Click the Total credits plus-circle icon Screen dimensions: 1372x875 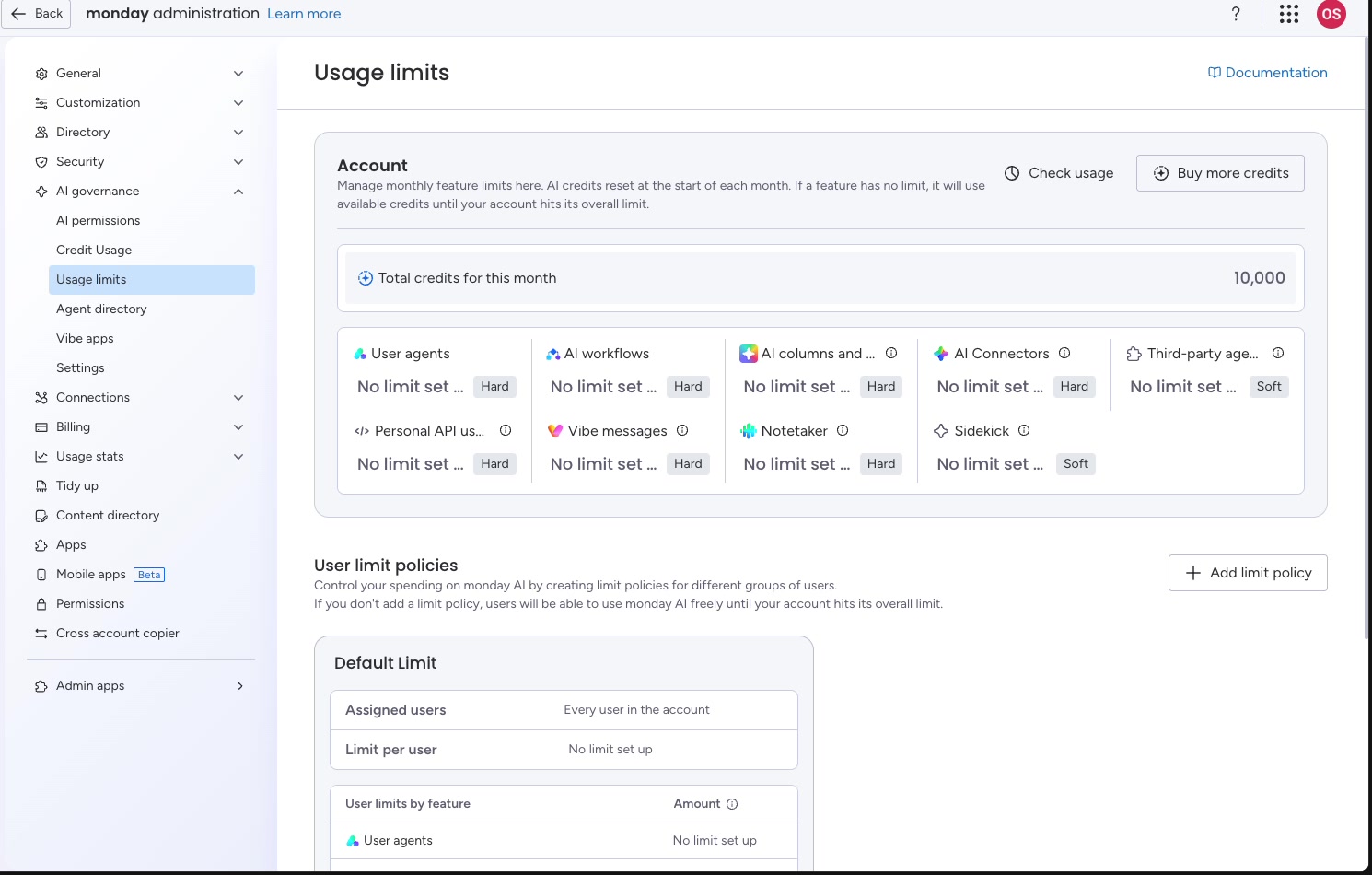(x=366, y=278)
